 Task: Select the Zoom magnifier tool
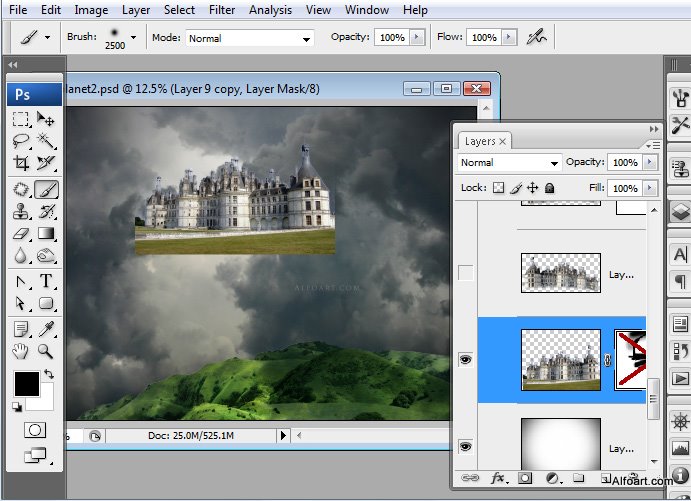tap(46, 351)
